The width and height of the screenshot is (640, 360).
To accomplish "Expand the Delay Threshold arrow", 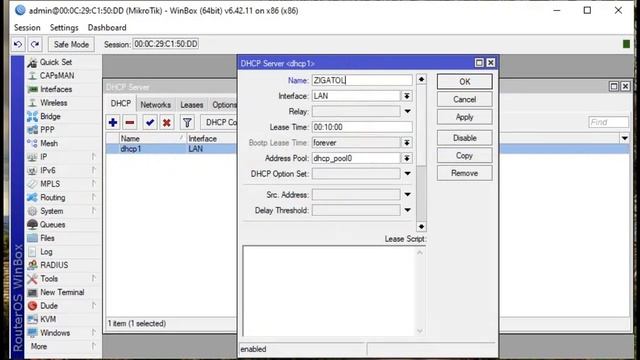I will (407, 210).
